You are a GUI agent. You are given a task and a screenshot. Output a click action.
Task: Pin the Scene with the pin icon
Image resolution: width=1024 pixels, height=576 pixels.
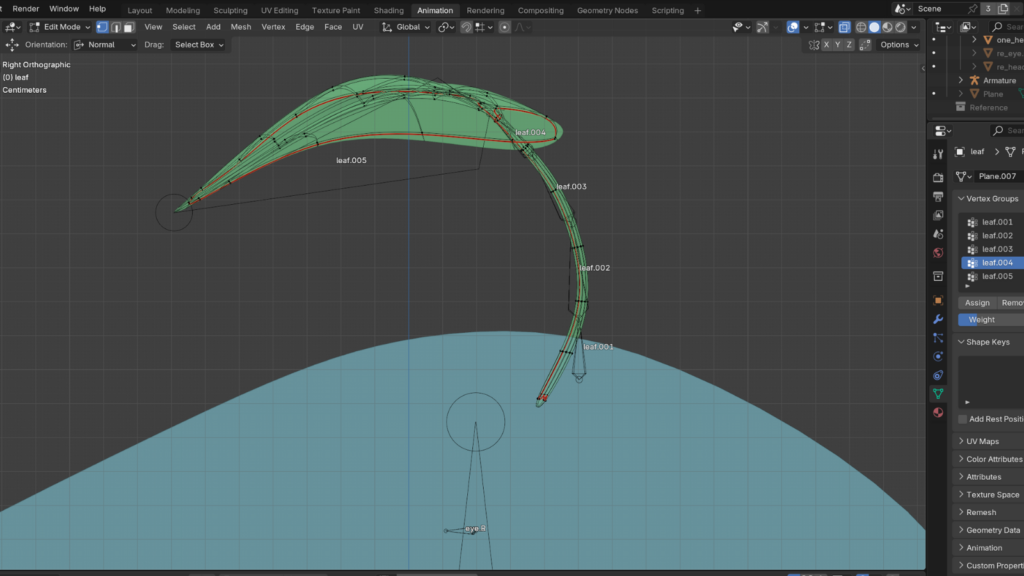(x=972, y=8)
